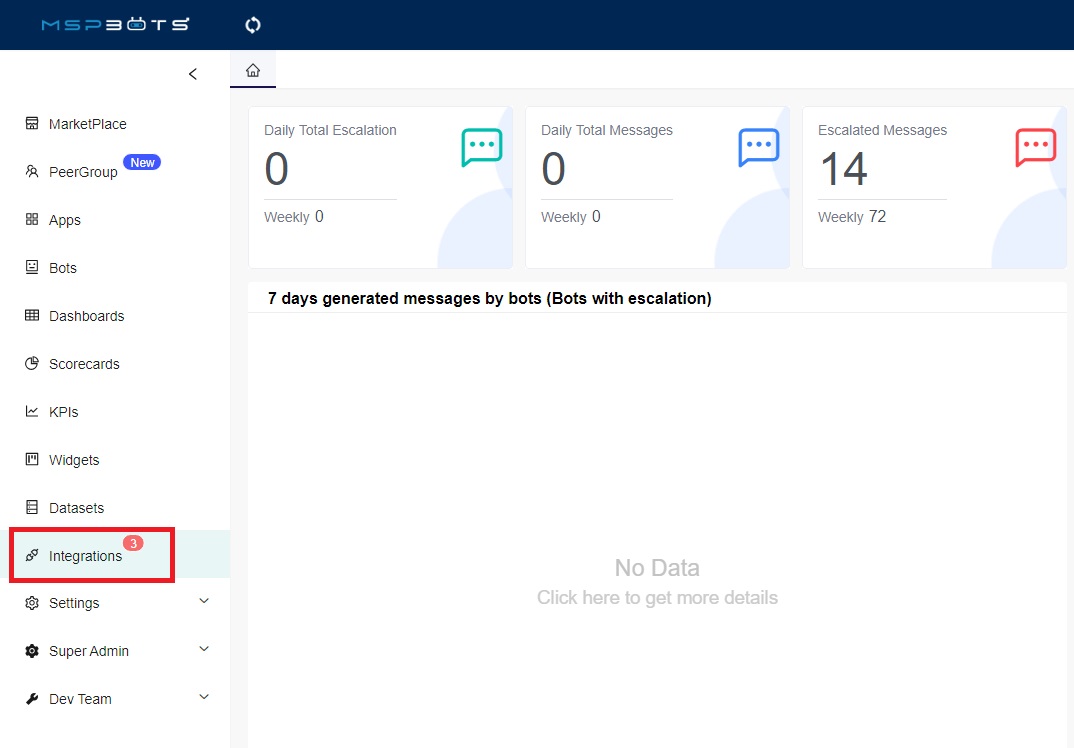Open the Dashboards menu item
Screen dimensions: 1074x748
click(x=86, y=316)
